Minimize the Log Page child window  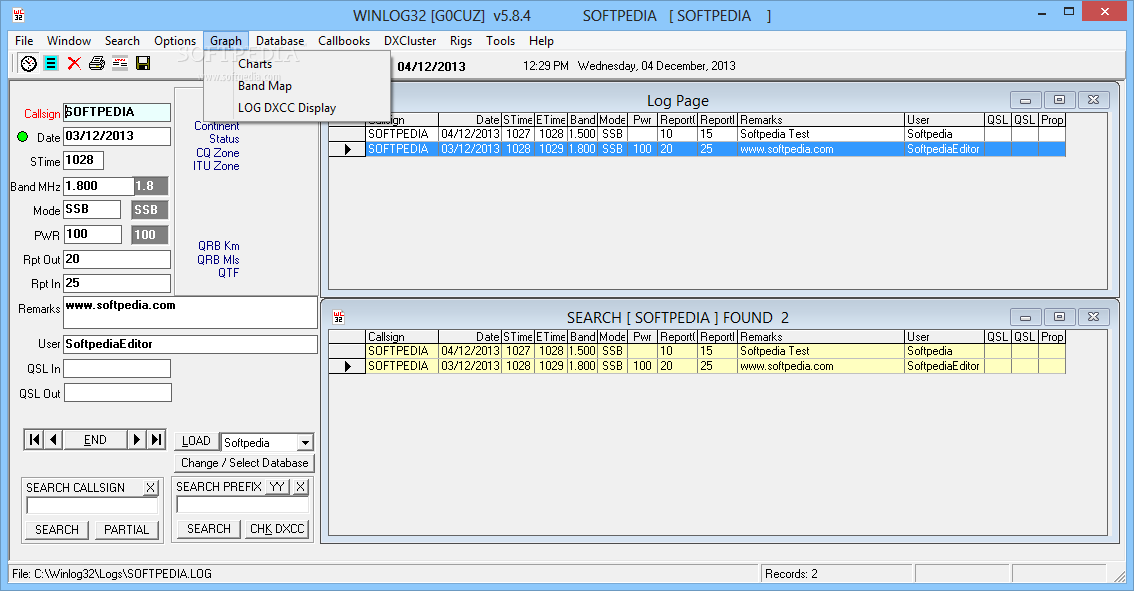point(1026,100)
